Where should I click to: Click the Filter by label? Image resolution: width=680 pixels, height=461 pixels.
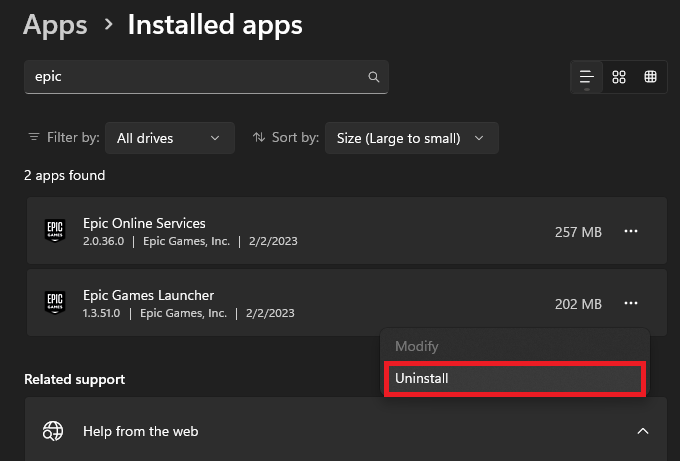pyautogui.click(x=73, y=137)
